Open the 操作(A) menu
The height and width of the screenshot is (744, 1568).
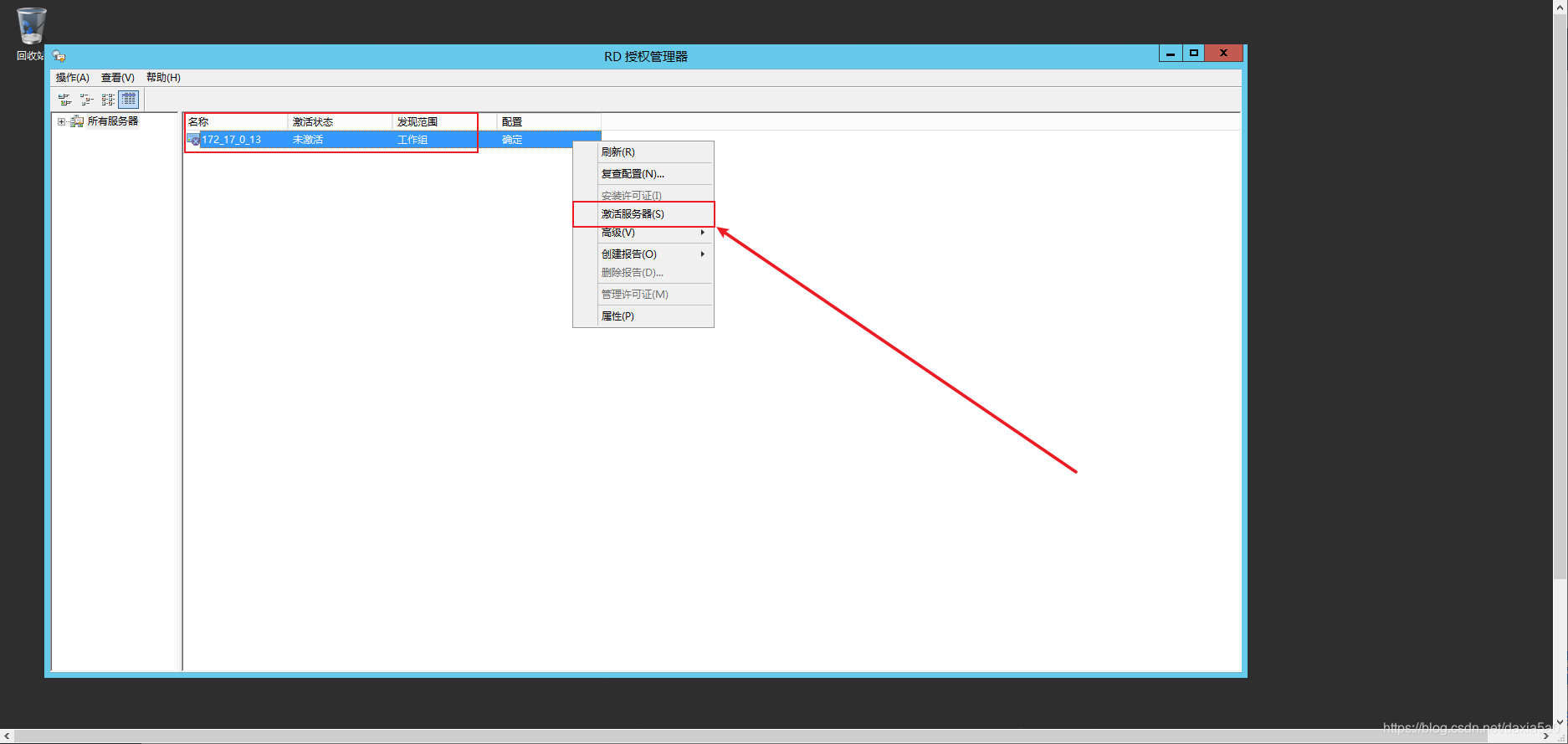point(73,78)
